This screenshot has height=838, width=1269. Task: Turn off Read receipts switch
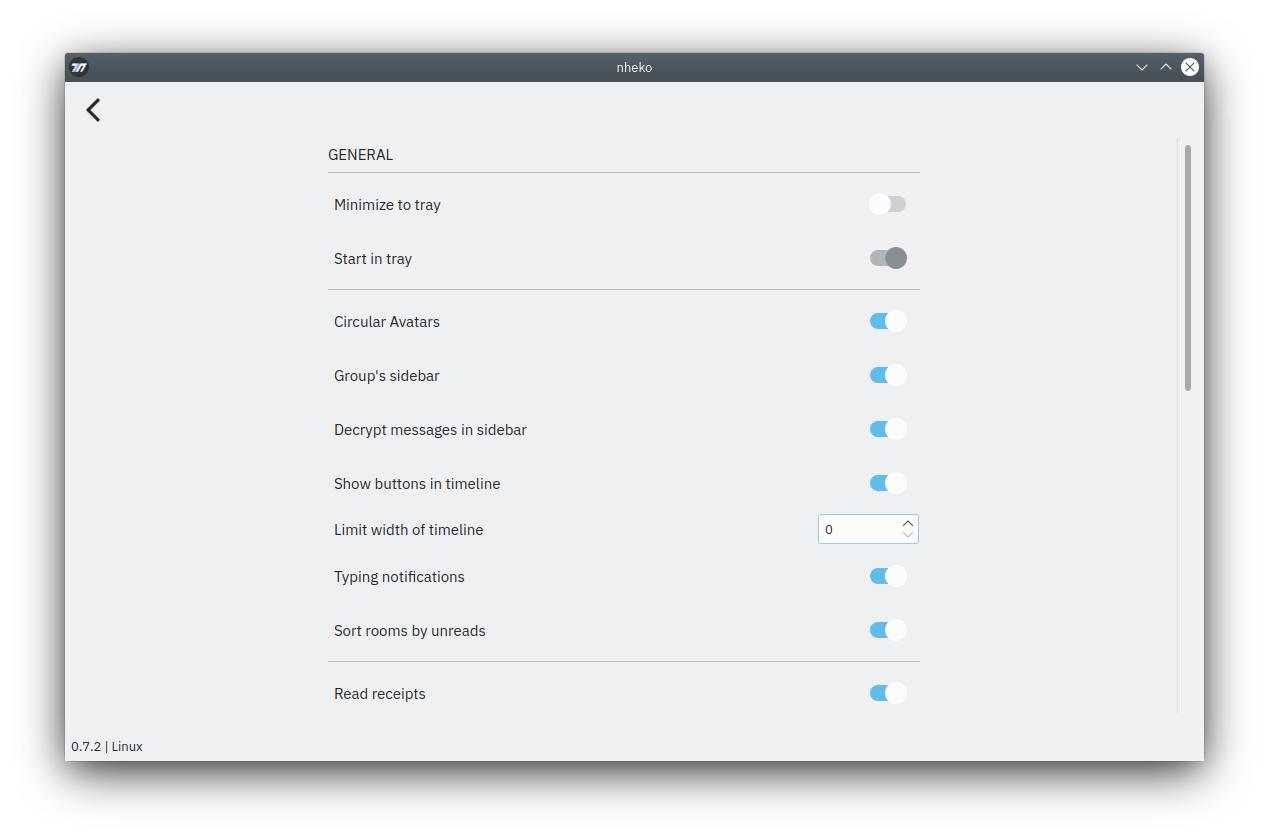(887, 693)
